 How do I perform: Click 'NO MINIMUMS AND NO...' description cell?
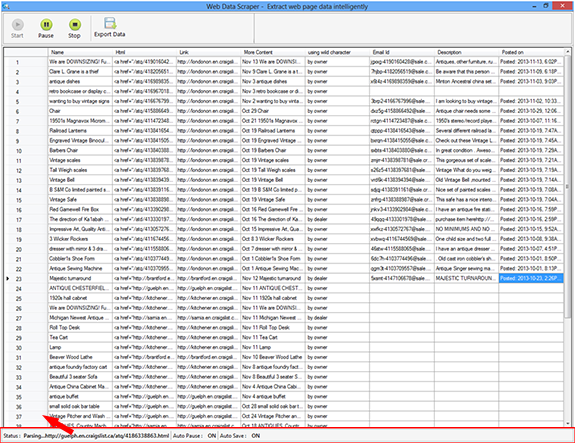[466, 229]
